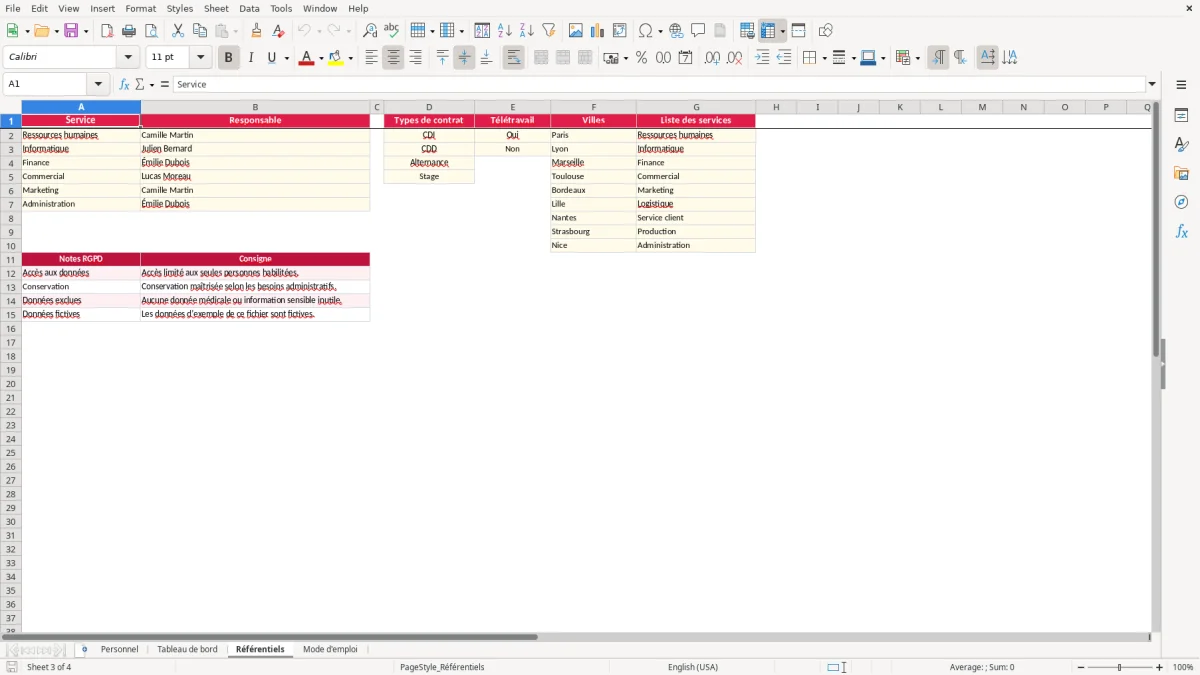Click the zoom slider handle

1119,667
